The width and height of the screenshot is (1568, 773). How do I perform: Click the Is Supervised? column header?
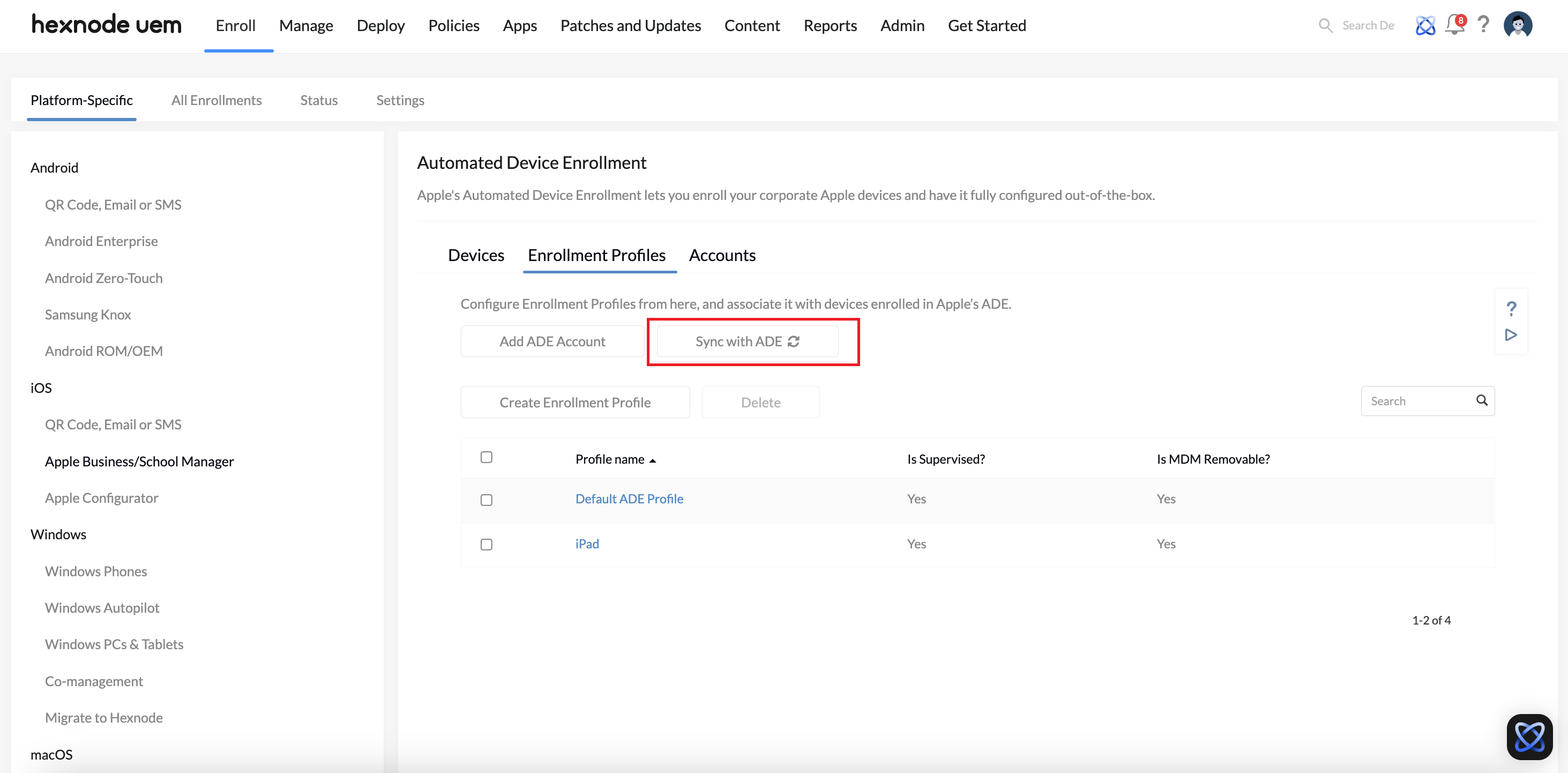pos(946,459)
